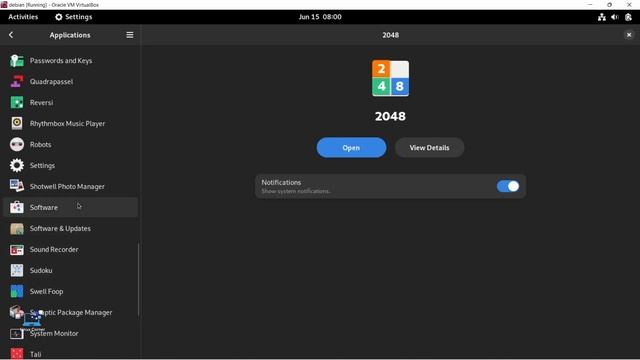Click the Passwords and Keys app icon
The height and width of the screenshot is (360, 640).
point(17,61)
